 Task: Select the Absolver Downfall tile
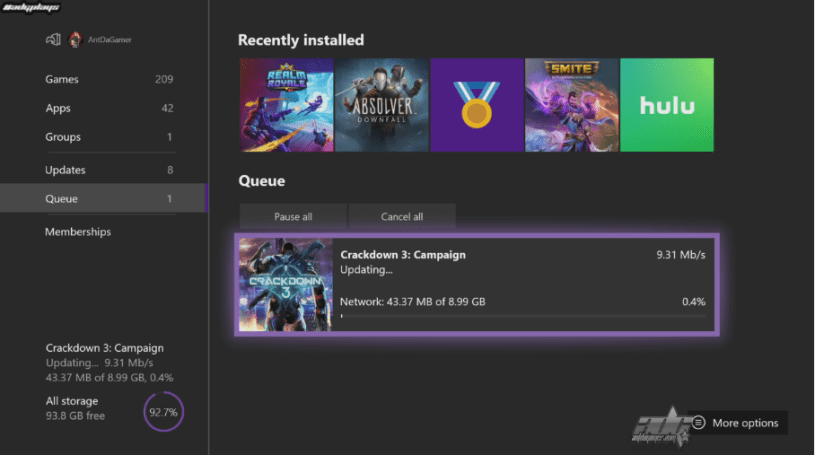click(381, 105)
